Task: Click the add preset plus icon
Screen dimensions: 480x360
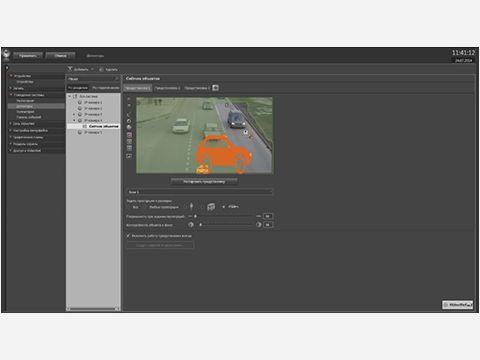Action: click(216, 88)
